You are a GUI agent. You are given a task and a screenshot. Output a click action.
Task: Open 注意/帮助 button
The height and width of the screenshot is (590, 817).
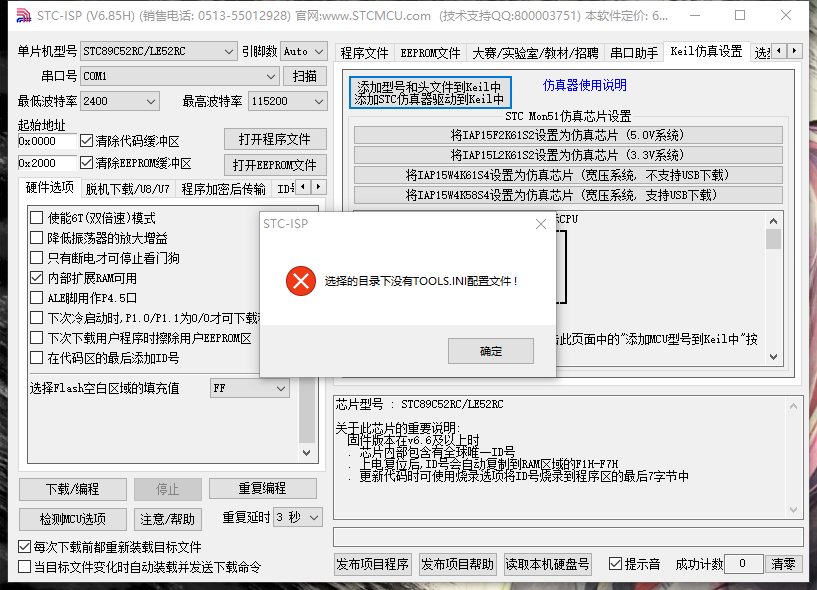(x=167, y=519)
